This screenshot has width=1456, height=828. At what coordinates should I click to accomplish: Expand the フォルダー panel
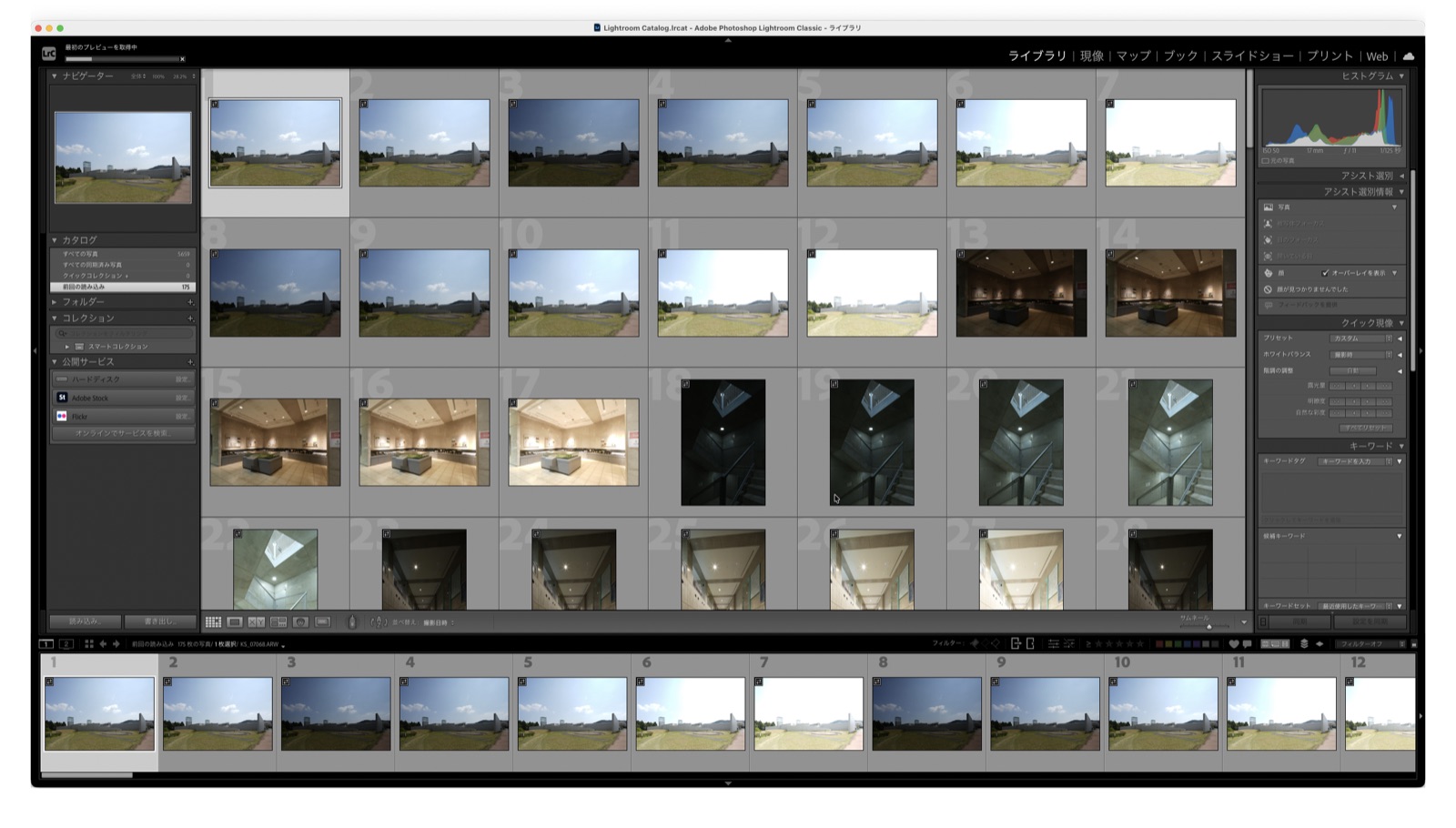click(55, 302)
